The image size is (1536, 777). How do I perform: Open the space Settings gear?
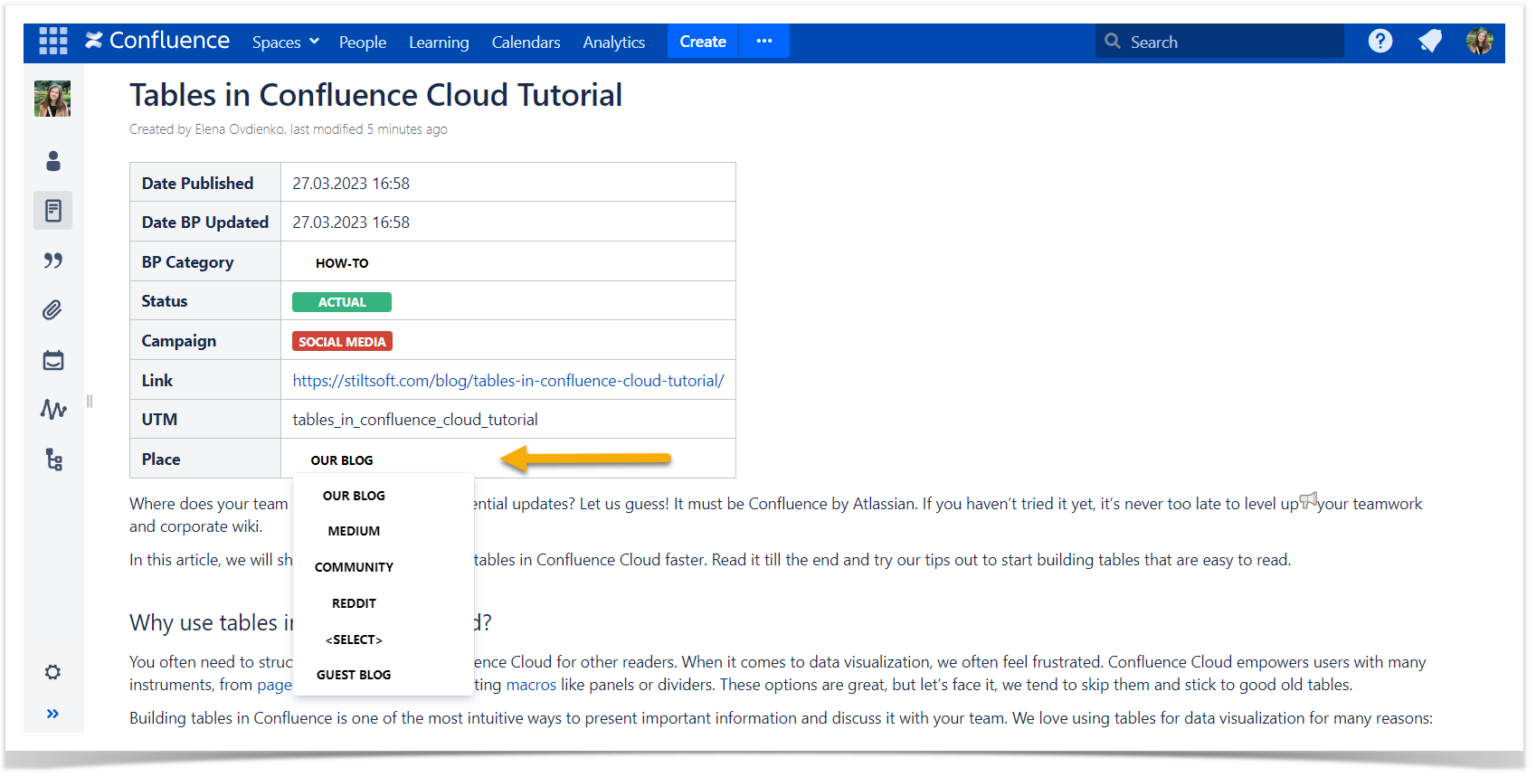(52, 672)
